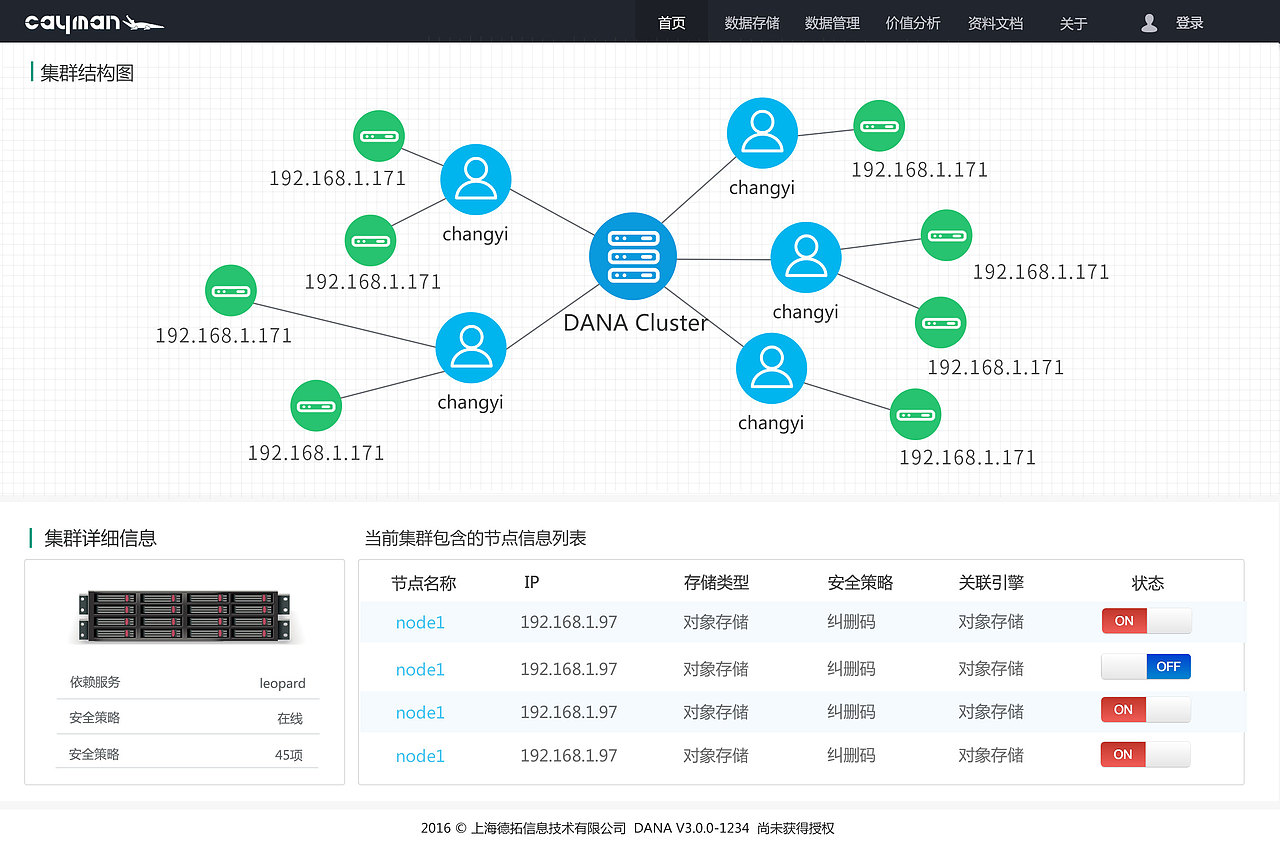Select the top-center changyi user node icon
This screenshot has height=844, width=1280.
[762, 131]
